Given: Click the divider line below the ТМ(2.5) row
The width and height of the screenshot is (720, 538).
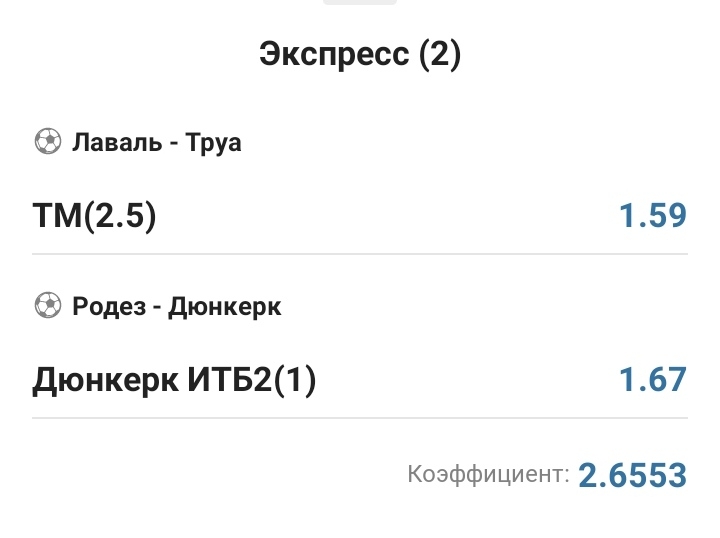Looking at the screenshot, I should (x=360, y=254).
